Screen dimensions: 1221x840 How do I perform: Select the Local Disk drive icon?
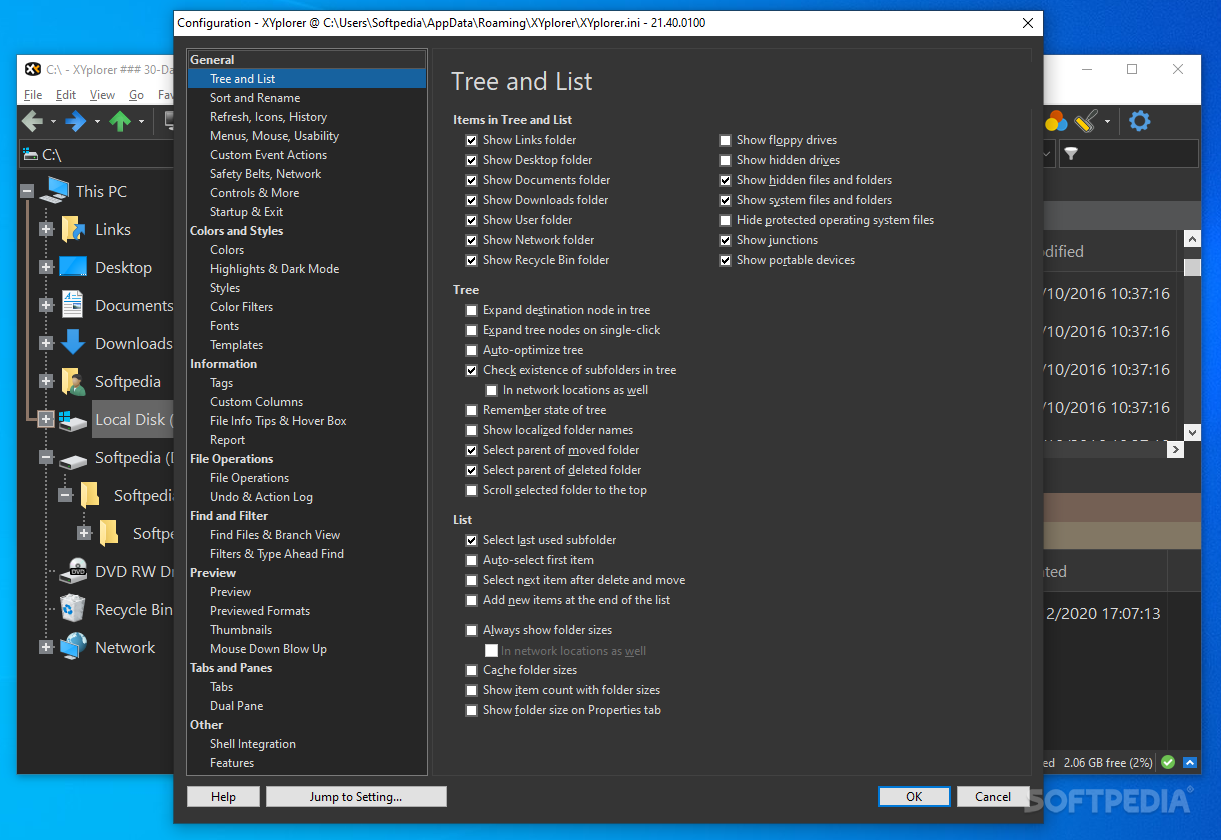click(73, 421)
